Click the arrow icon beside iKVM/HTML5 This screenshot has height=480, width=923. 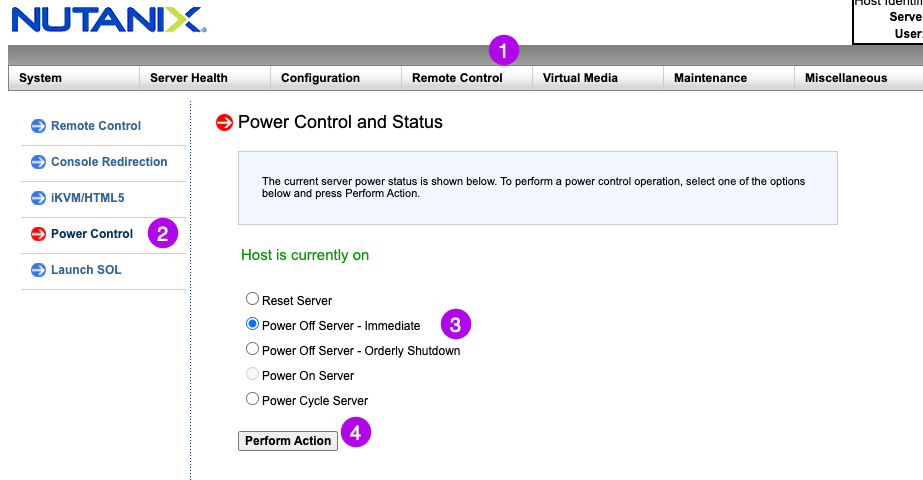38,198
